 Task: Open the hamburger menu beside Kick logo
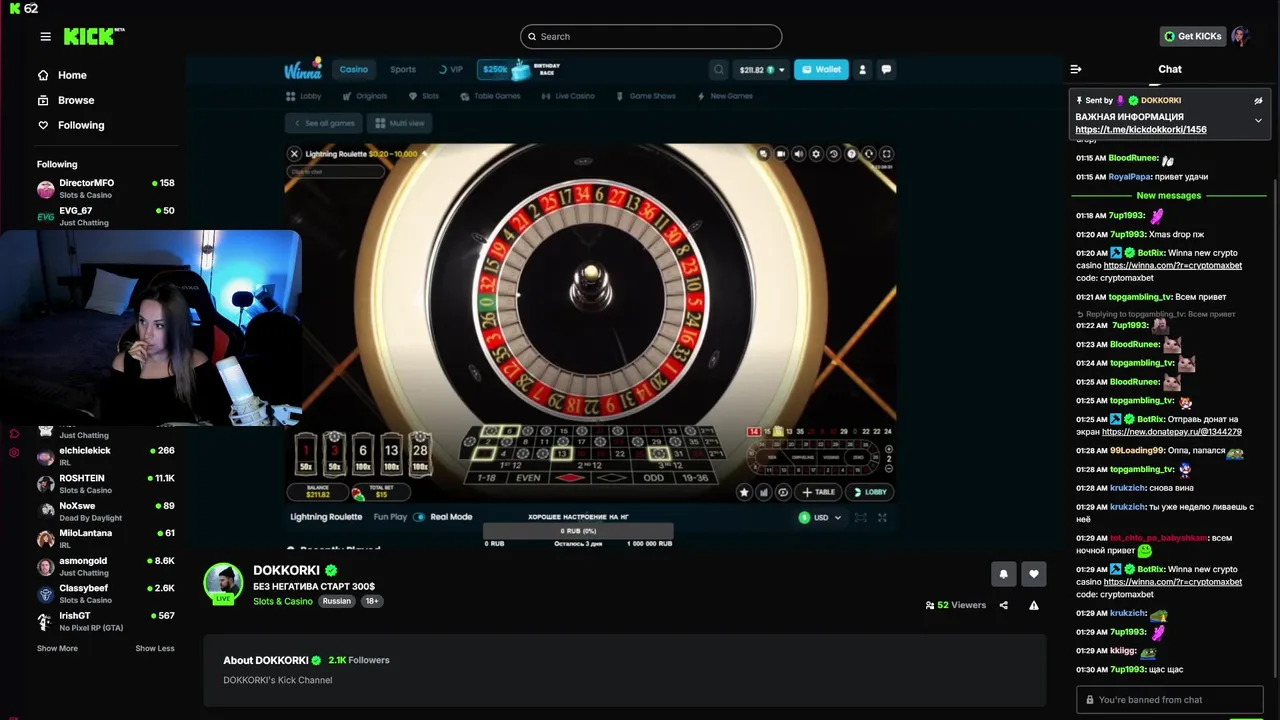[x=45, y=37]
